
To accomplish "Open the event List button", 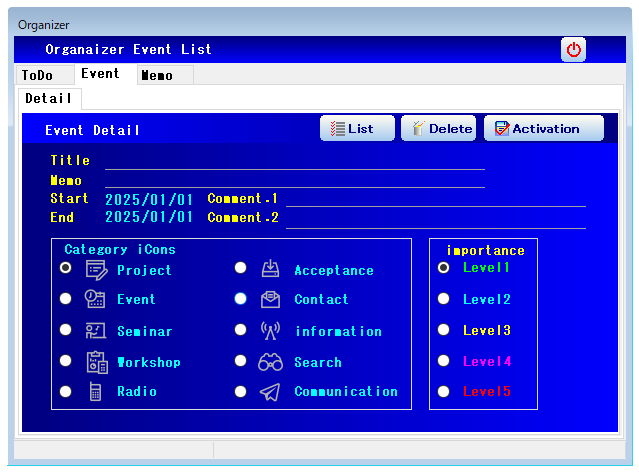I will pos(357,128).
